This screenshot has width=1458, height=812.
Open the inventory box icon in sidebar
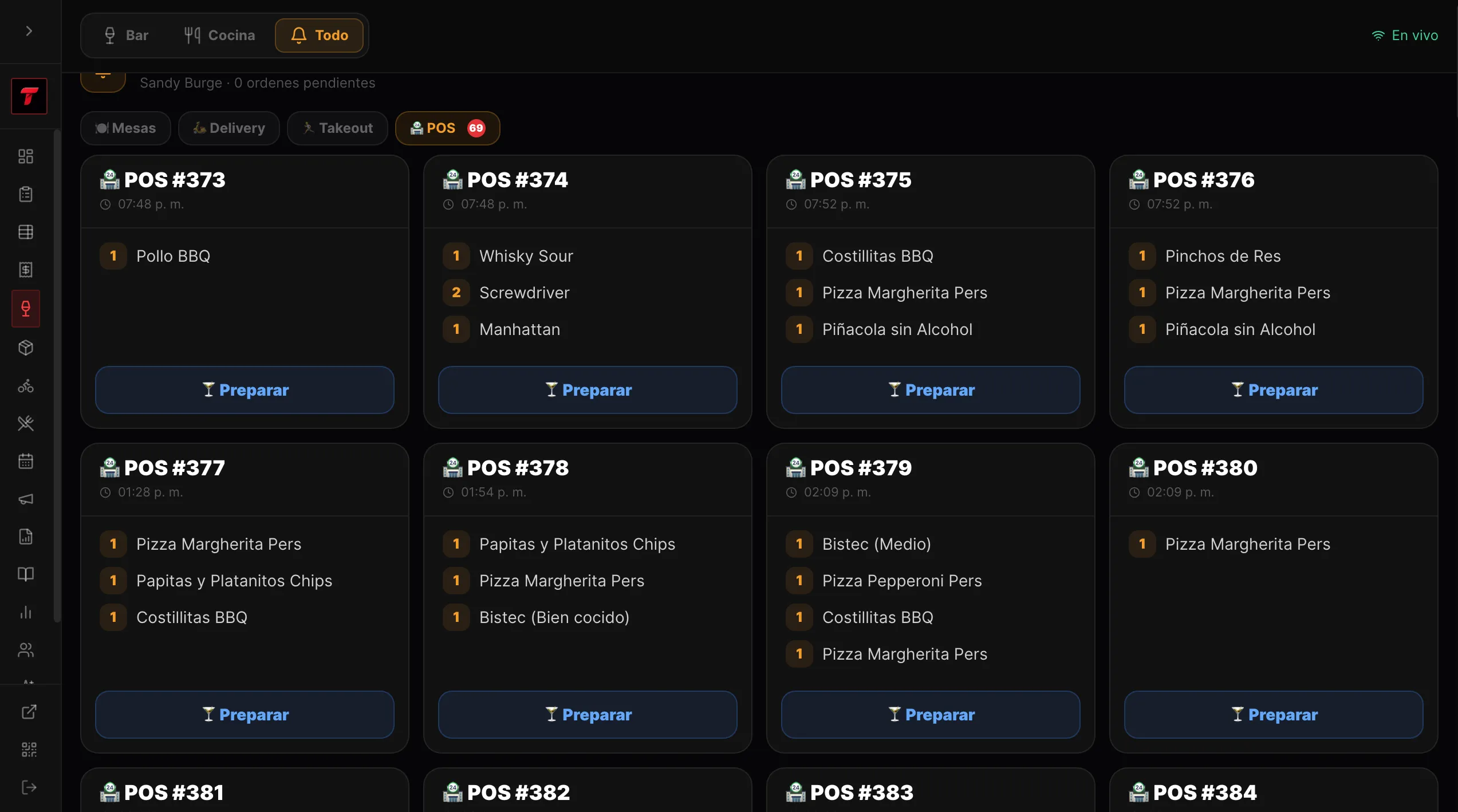click(26, 348)
